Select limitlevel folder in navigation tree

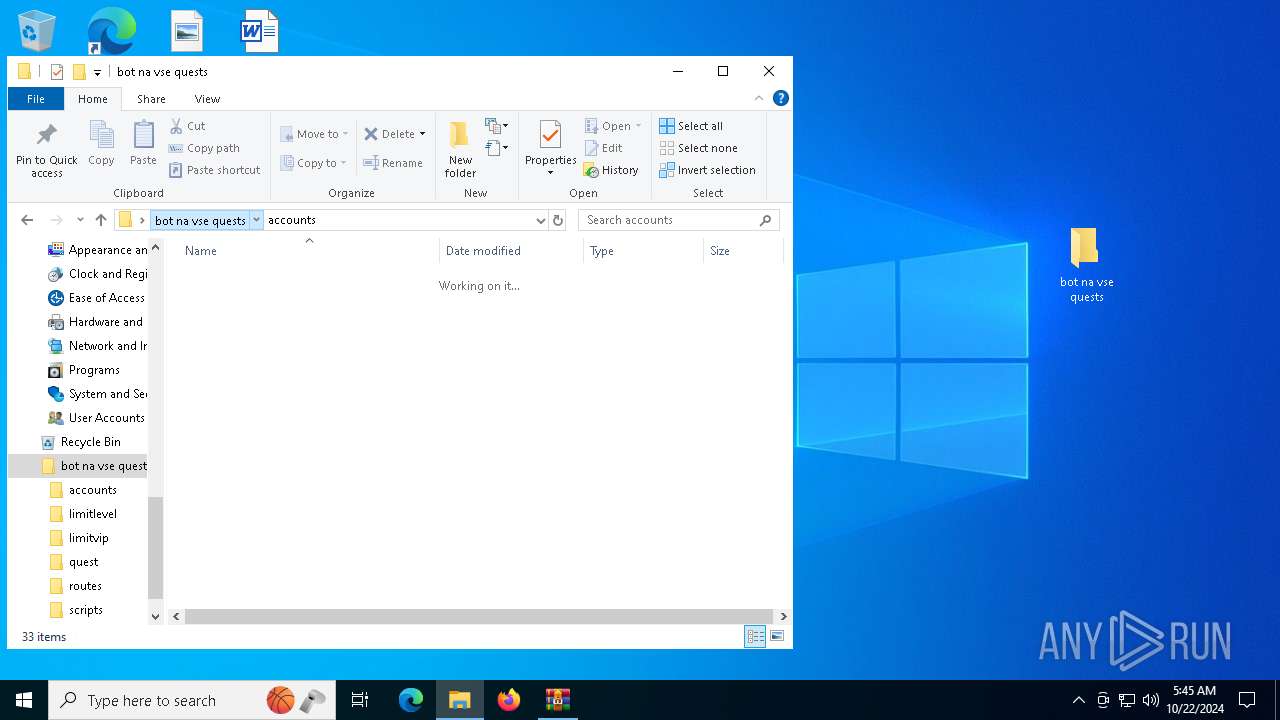(93, 514)
